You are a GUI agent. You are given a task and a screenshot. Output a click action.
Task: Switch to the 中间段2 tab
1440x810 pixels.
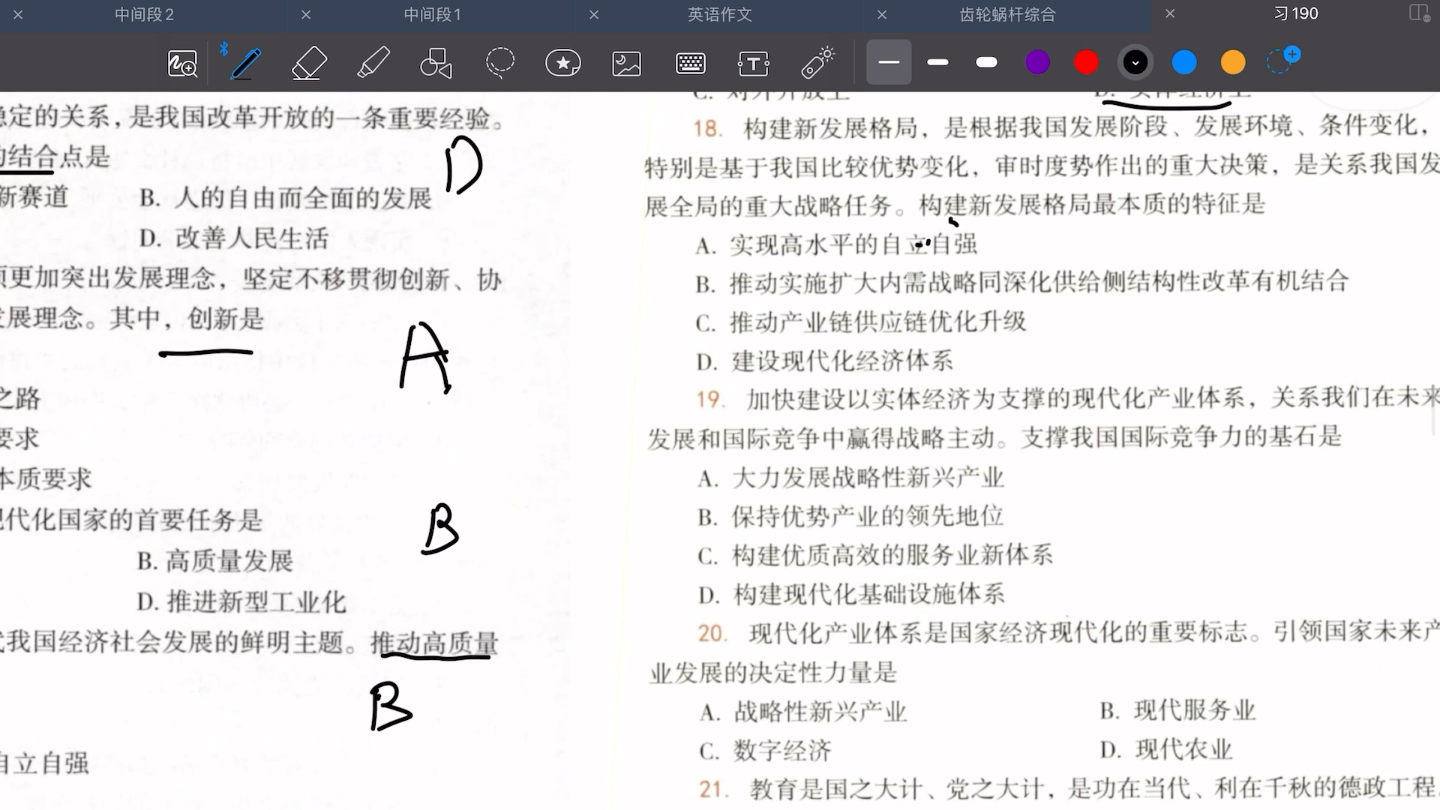pos(144,14)
